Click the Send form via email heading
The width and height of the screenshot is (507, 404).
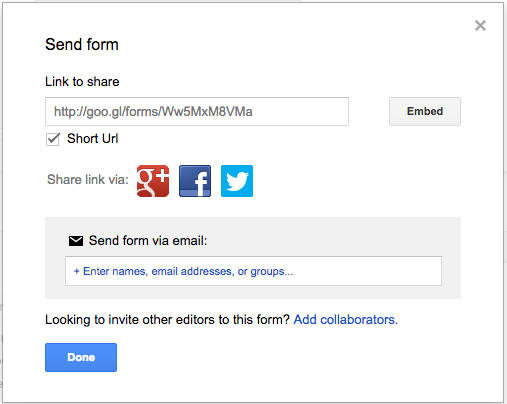[148, 241]
